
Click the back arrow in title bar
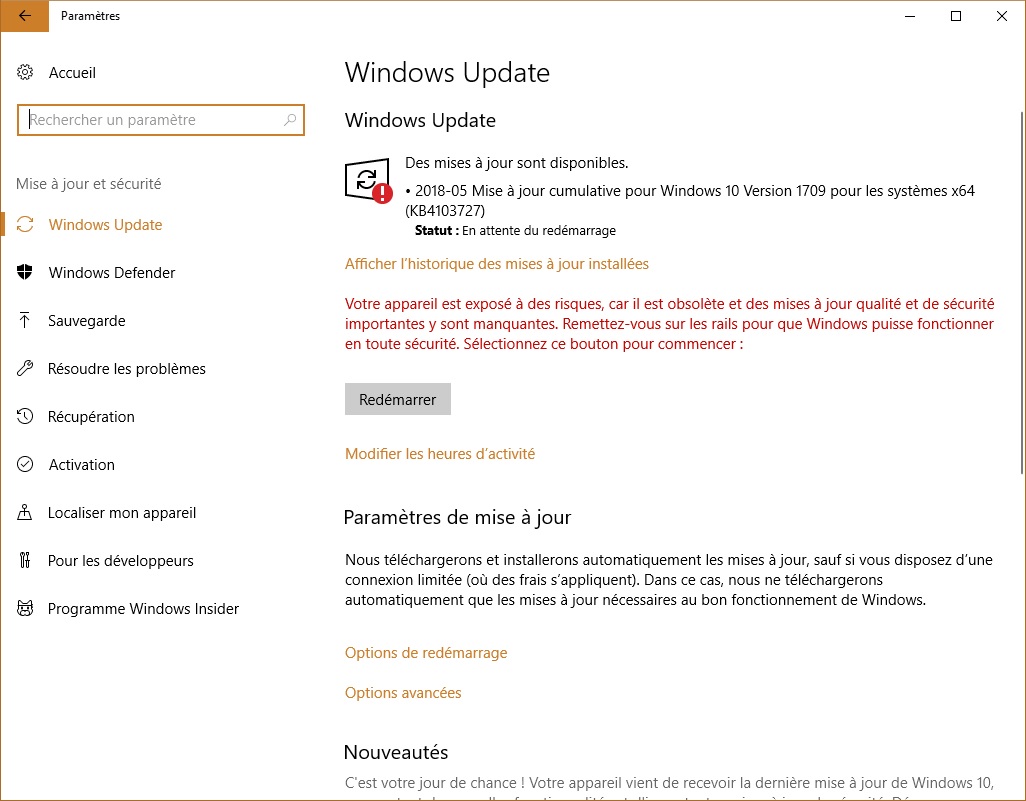[x=23, y=16]
